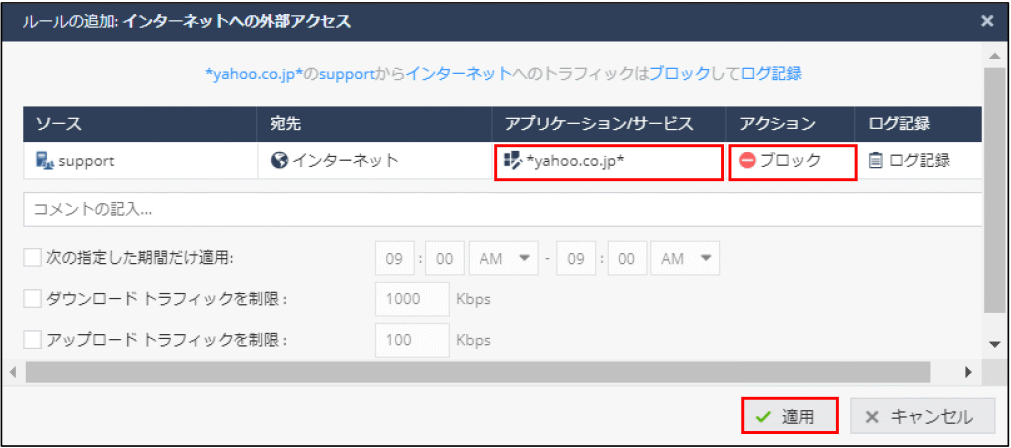
Task: Click the globe icon beside インターネット
Action: pyautogui.click(x=279, y=160)
